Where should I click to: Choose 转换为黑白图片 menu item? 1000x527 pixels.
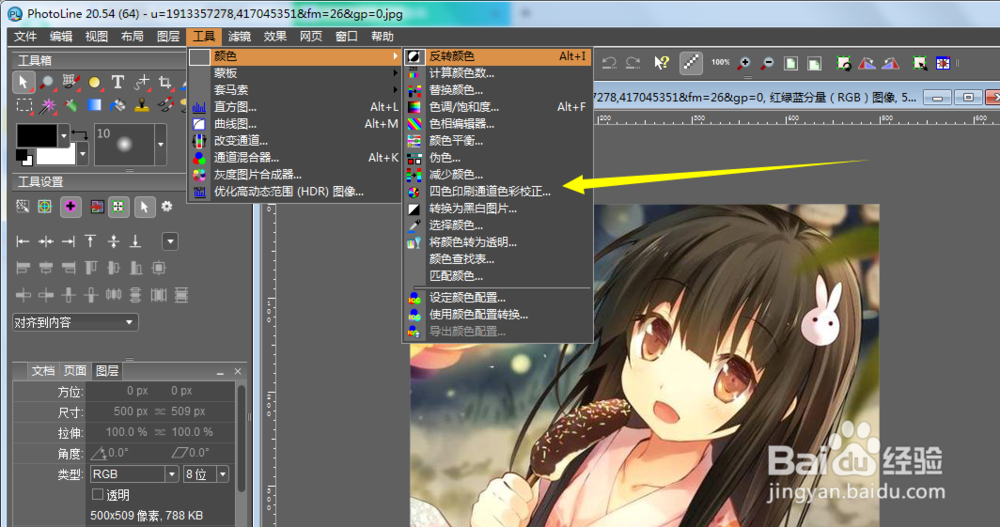click(x=497, y=208)
